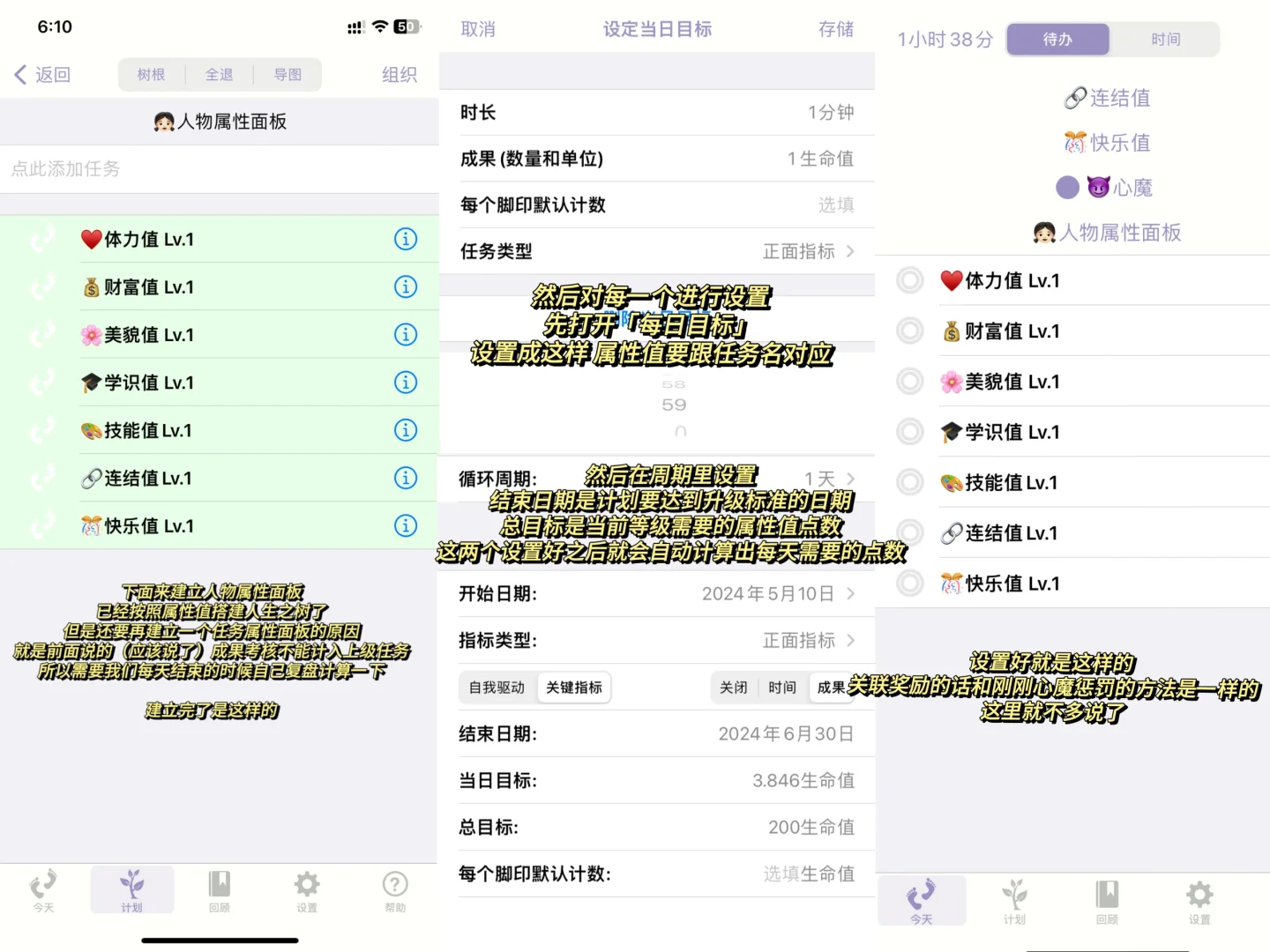Check off 体力值 Lv.1 completion circle
Viewport: 1270px width, 952px height.
909,280
